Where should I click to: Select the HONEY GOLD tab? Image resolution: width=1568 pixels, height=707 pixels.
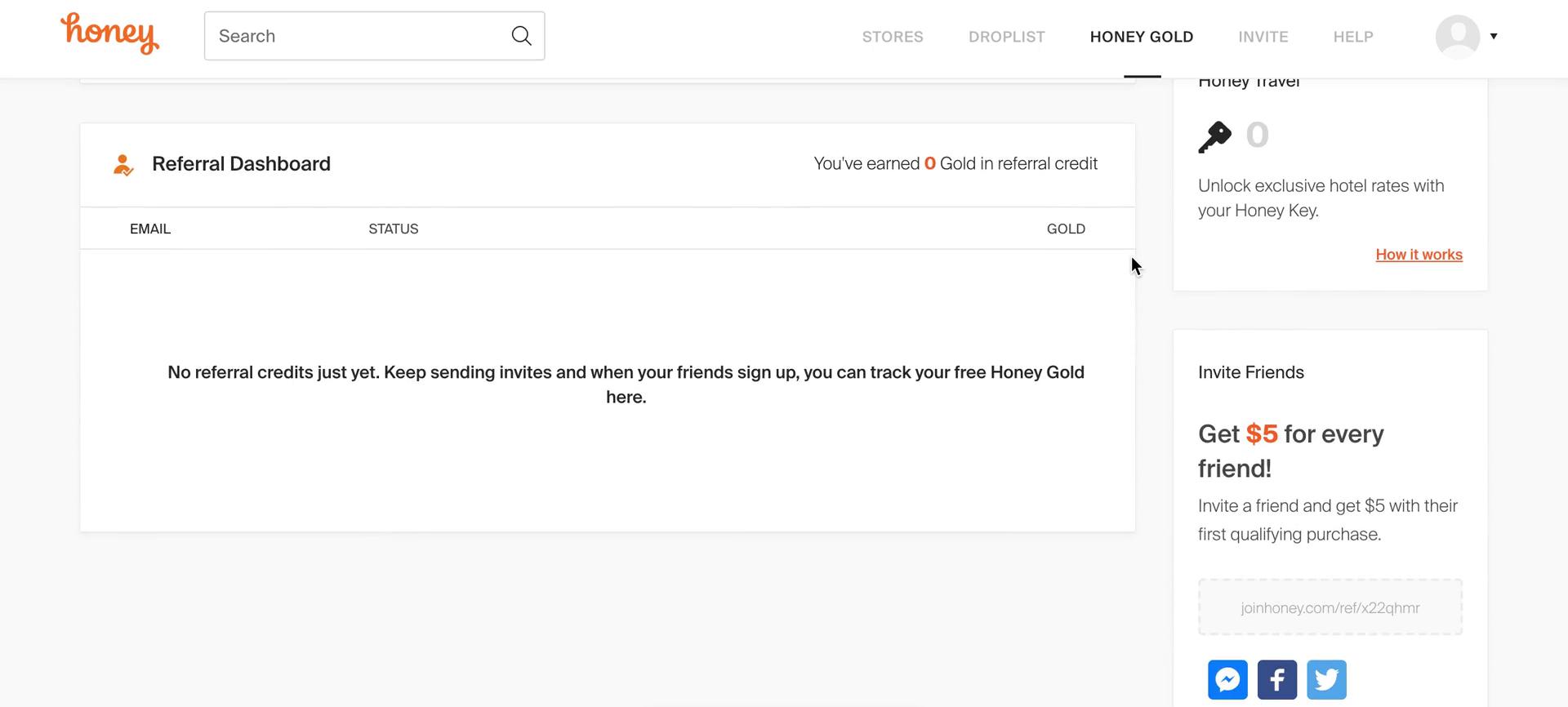coord(1142,37)
